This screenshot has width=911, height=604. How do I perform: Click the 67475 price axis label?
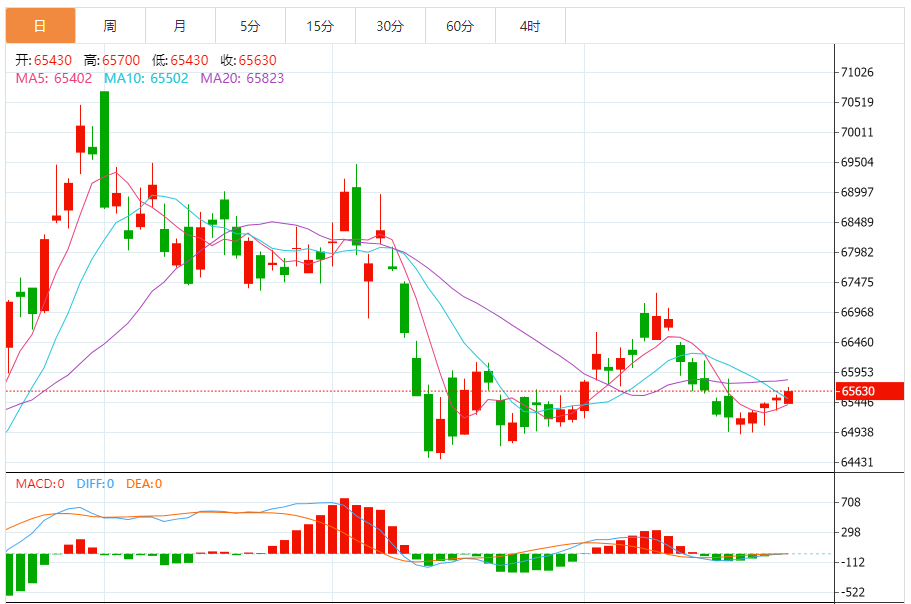858,282
